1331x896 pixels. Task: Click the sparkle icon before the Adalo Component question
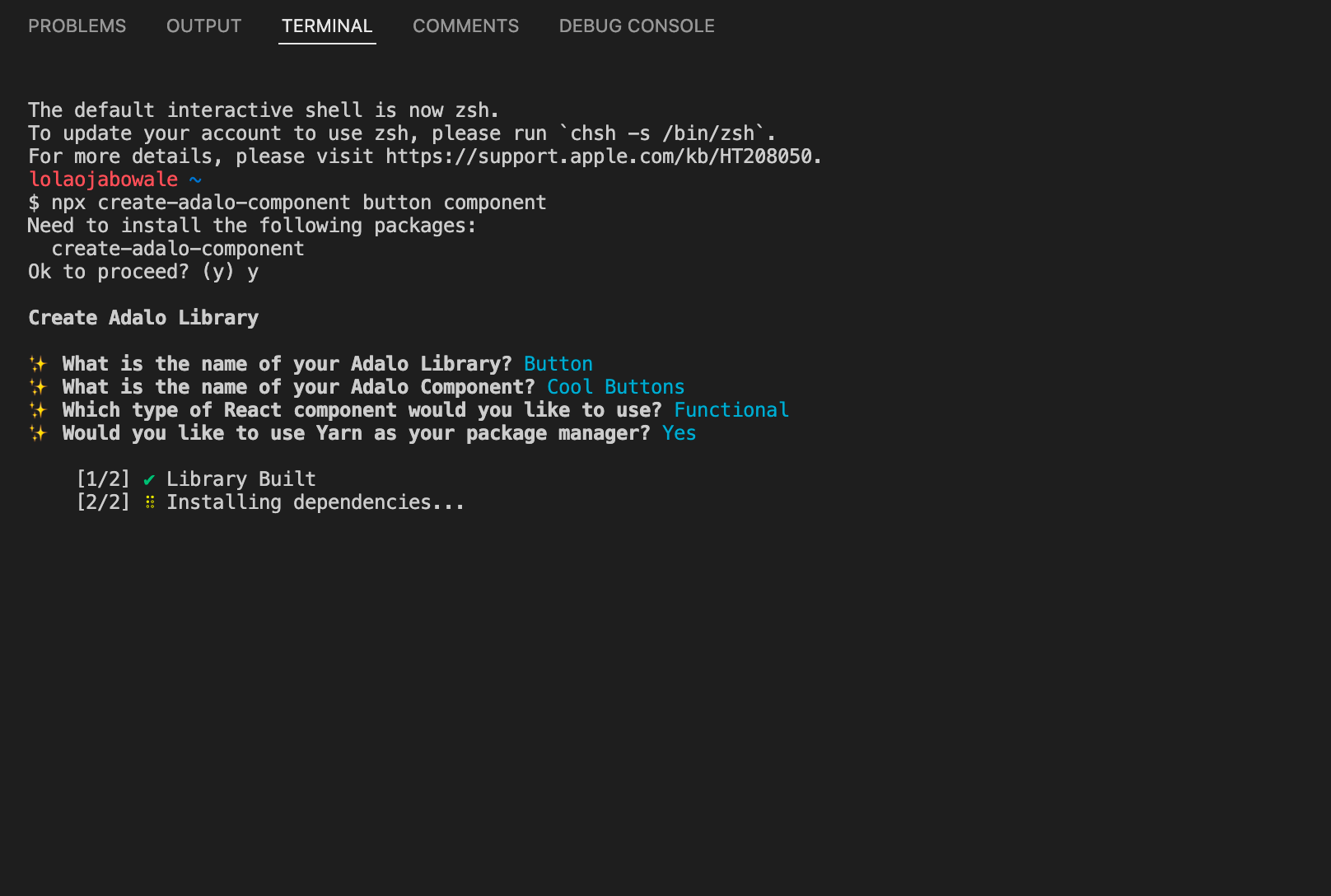(38, 387)
